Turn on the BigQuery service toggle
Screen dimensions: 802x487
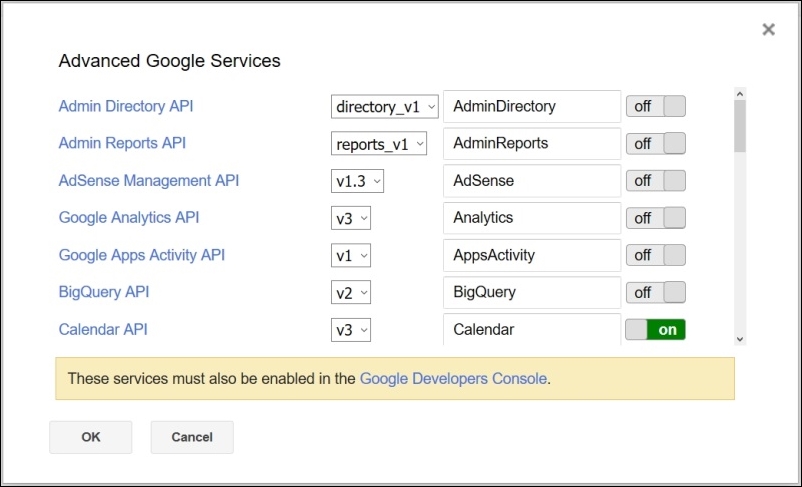tap(656, 292)
